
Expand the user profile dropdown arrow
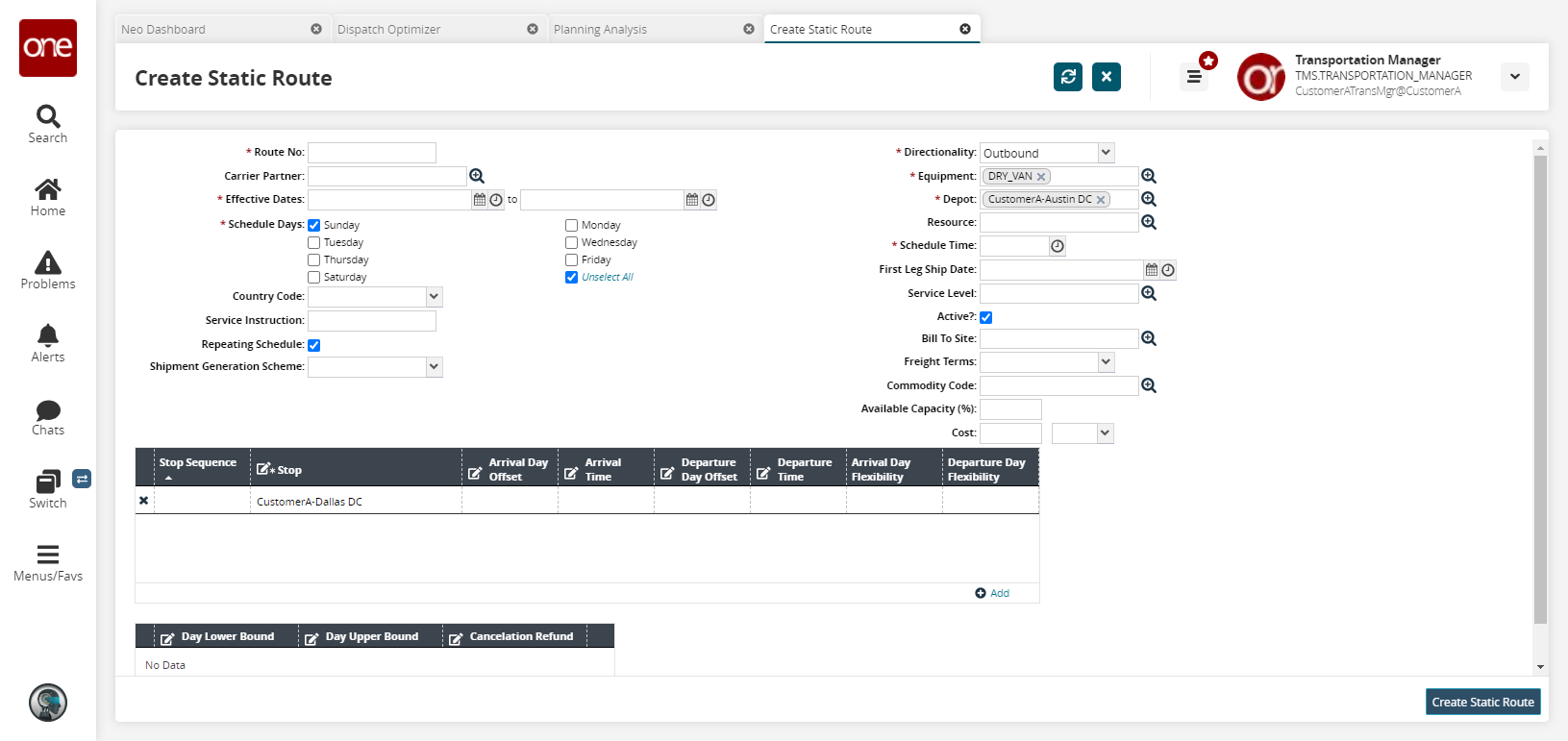click(1515, 77)
